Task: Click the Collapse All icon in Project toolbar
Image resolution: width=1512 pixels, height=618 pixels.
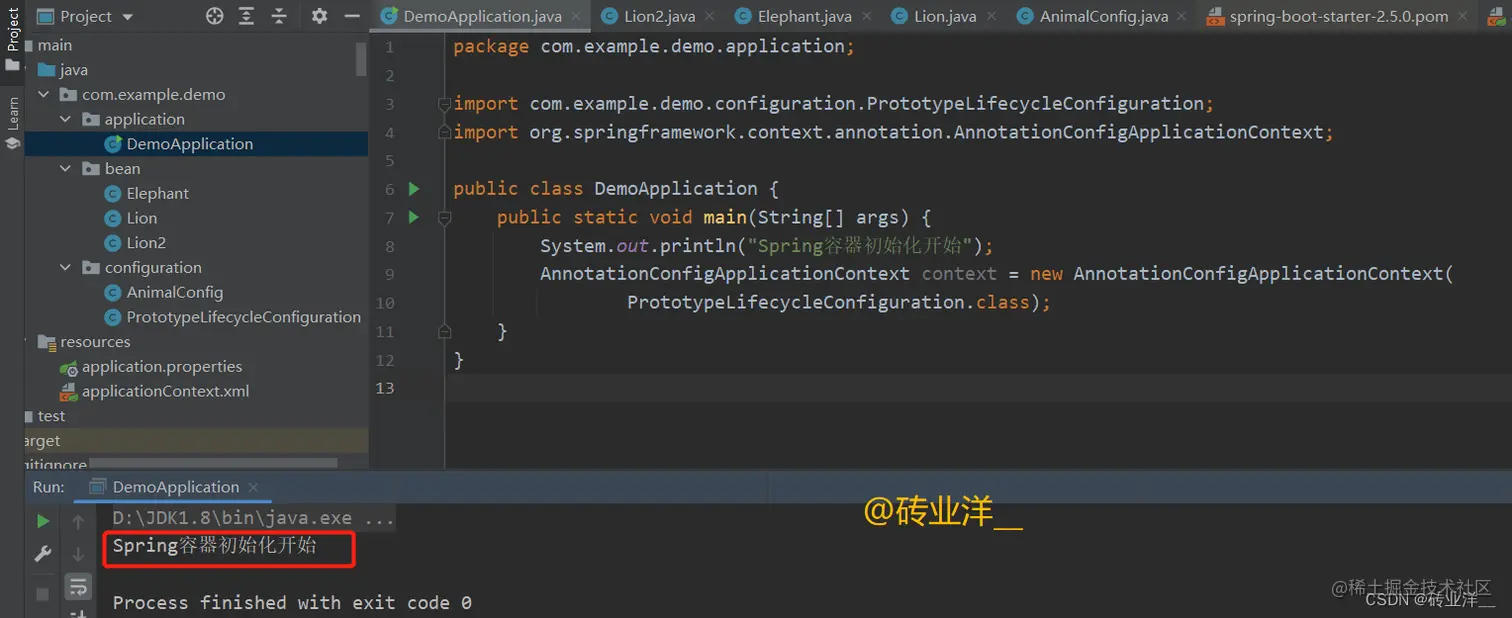Action: click(x=279, y=16)
